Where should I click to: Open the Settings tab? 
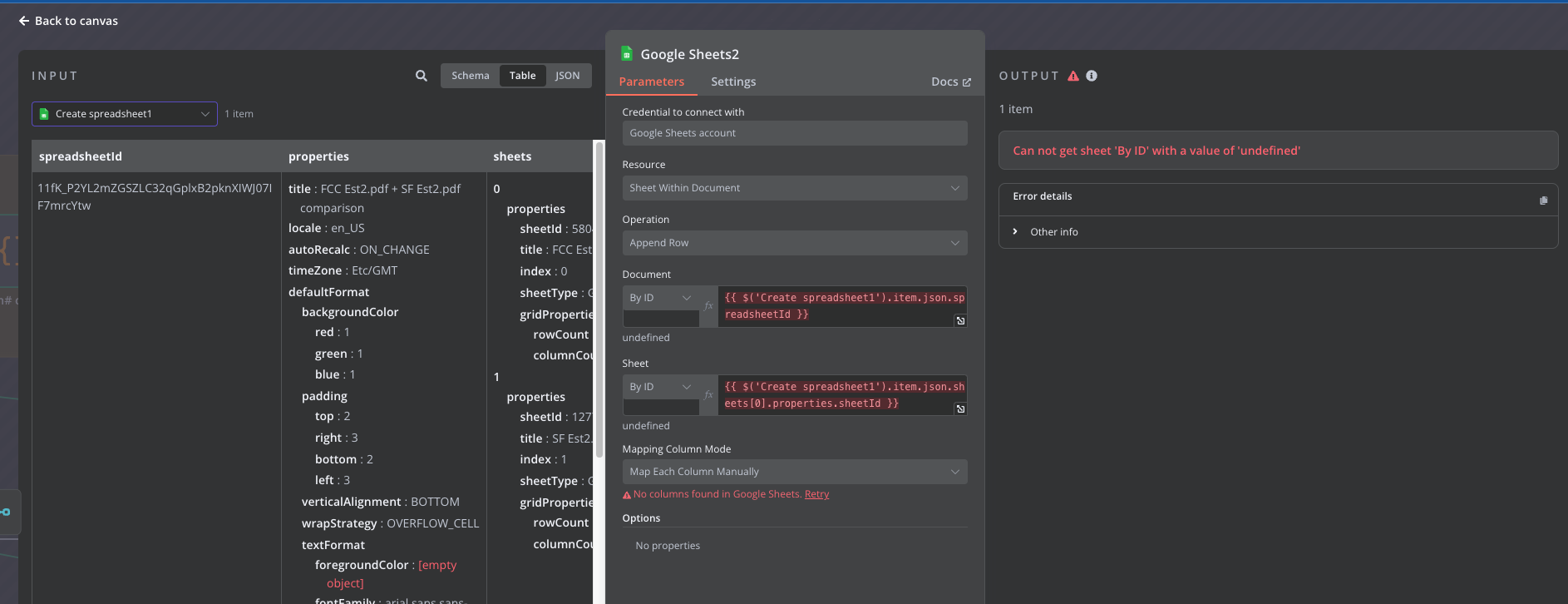click(x=733, y=82)
